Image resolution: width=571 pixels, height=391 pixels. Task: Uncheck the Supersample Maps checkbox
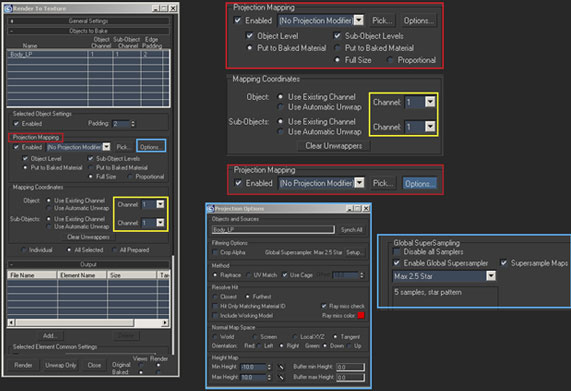point(504,262)
